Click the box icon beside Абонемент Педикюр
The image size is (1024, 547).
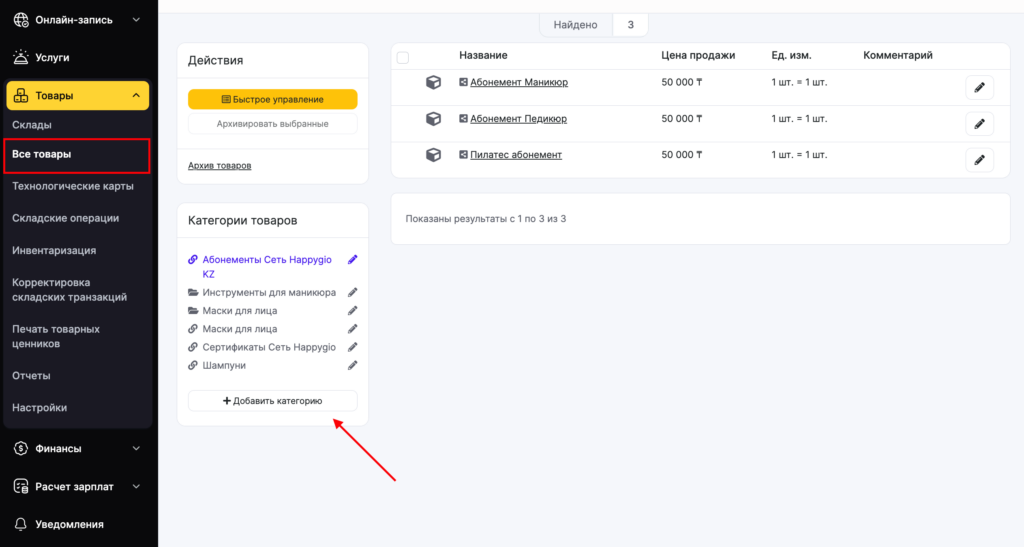click(433, 119)
